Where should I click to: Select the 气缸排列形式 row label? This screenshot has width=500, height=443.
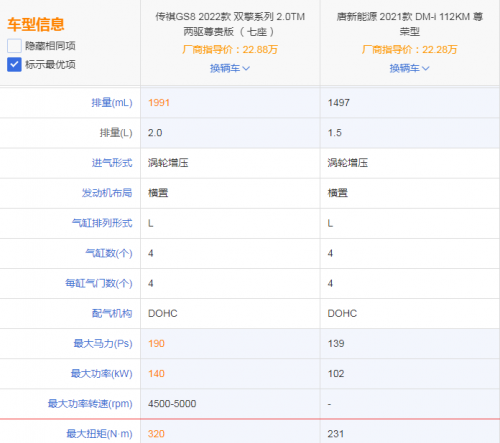(102, 223)
